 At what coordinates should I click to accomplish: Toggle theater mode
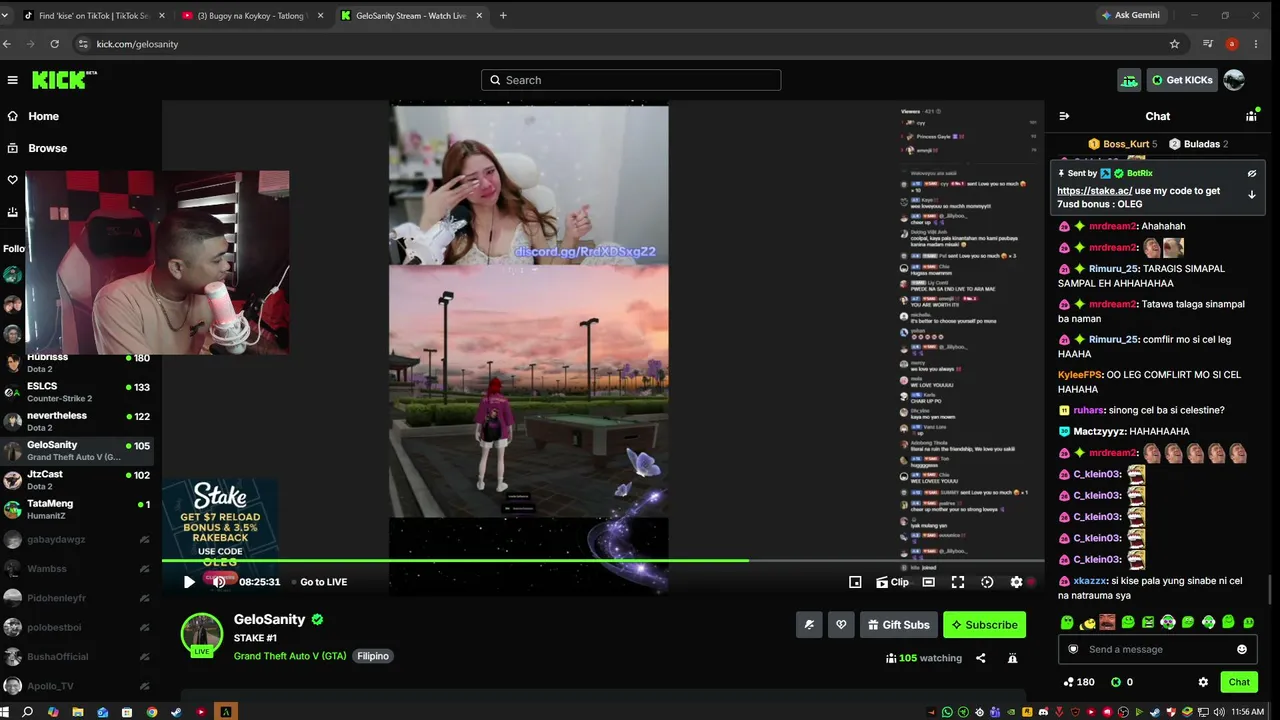pos(928,582)
